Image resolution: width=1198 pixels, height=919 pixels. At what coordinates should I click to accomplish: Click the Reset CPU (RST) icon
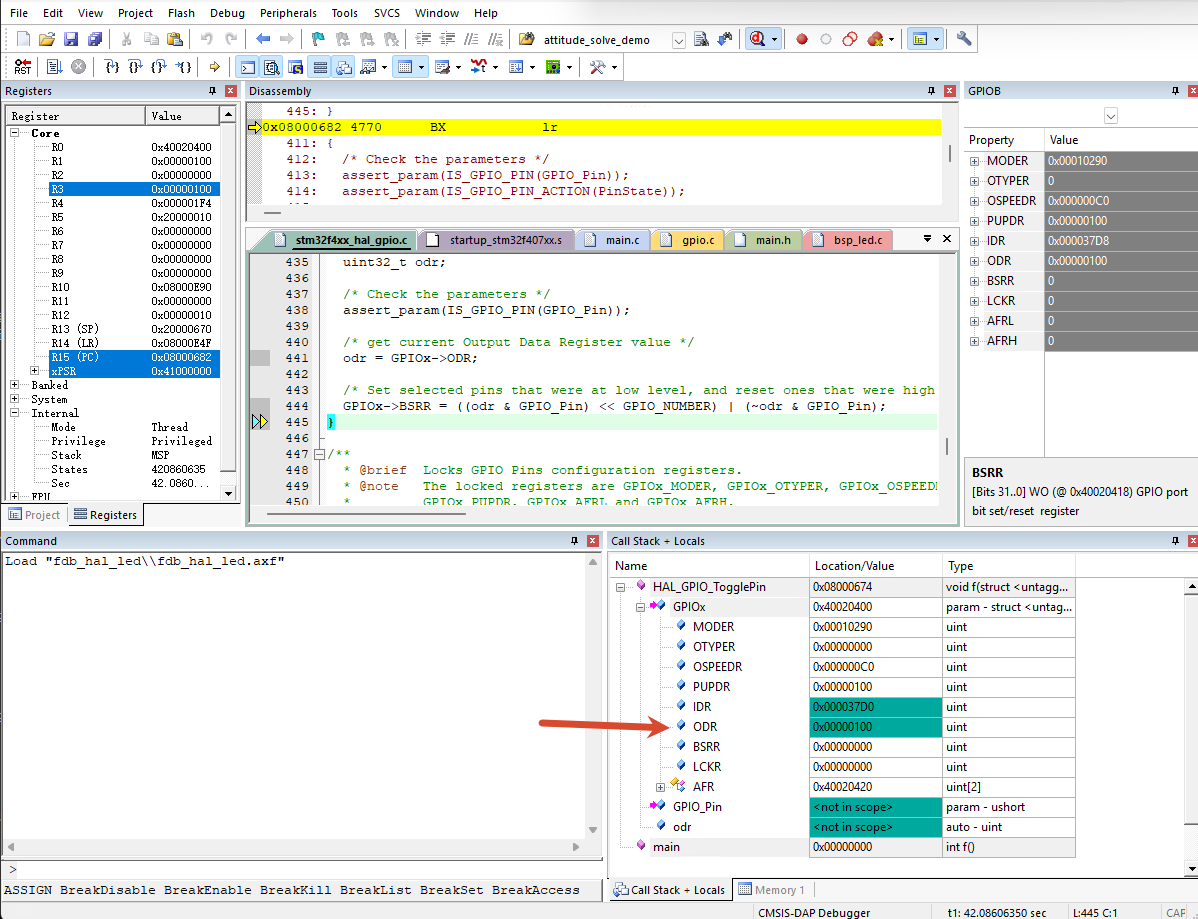[23, 67]
